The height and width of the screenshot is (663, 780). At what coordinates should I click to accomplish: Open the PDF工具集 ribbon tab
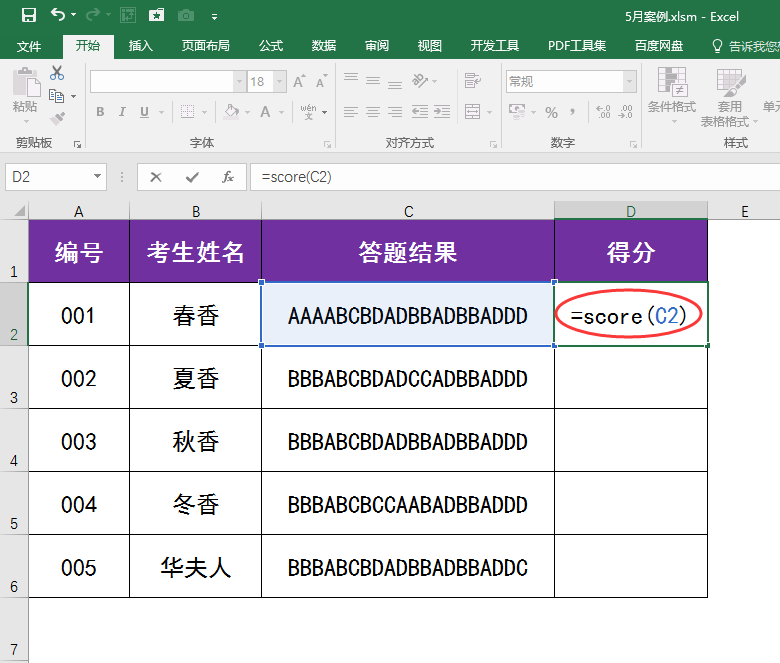click(x=577, y=46)
